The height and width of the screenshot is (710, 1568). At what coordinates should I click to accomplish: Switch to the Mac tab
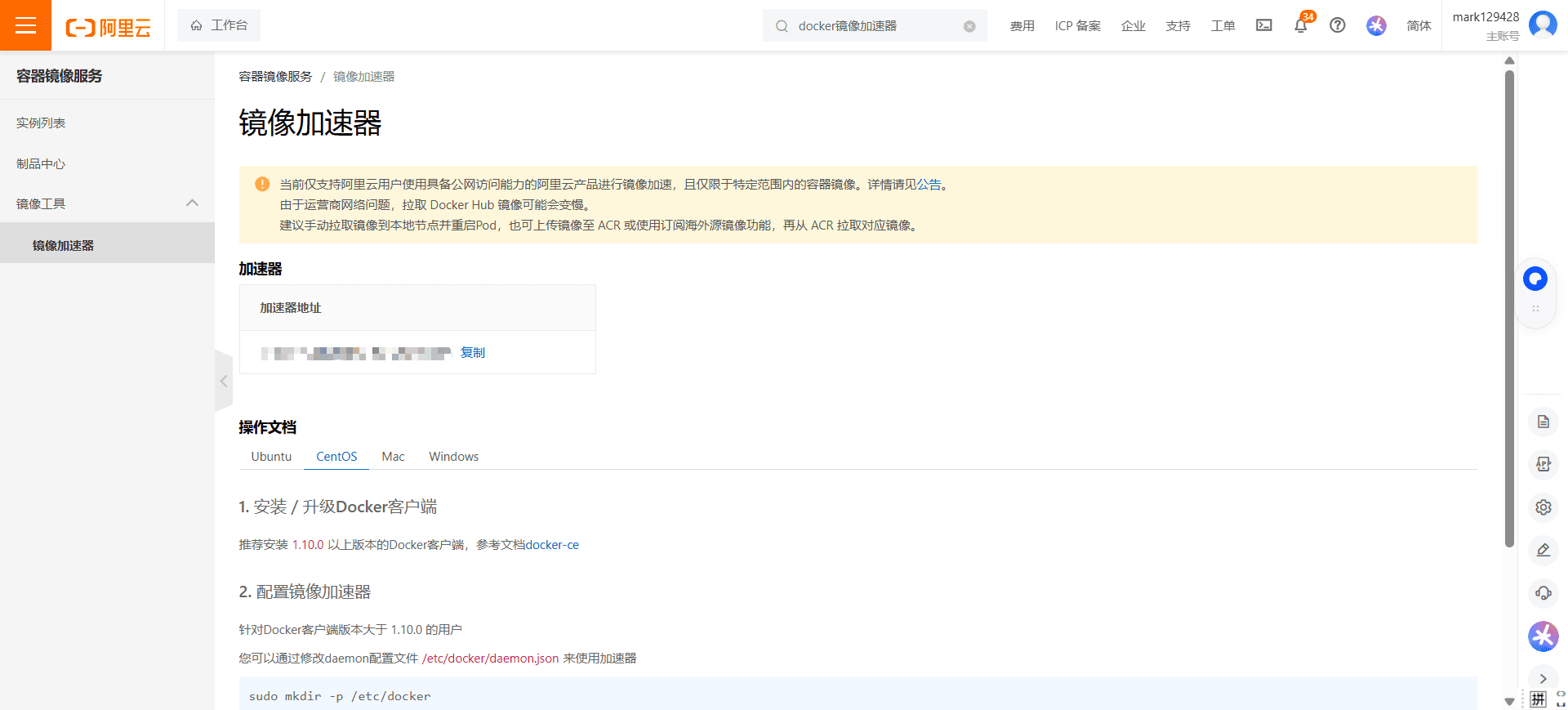pos(393,457)
